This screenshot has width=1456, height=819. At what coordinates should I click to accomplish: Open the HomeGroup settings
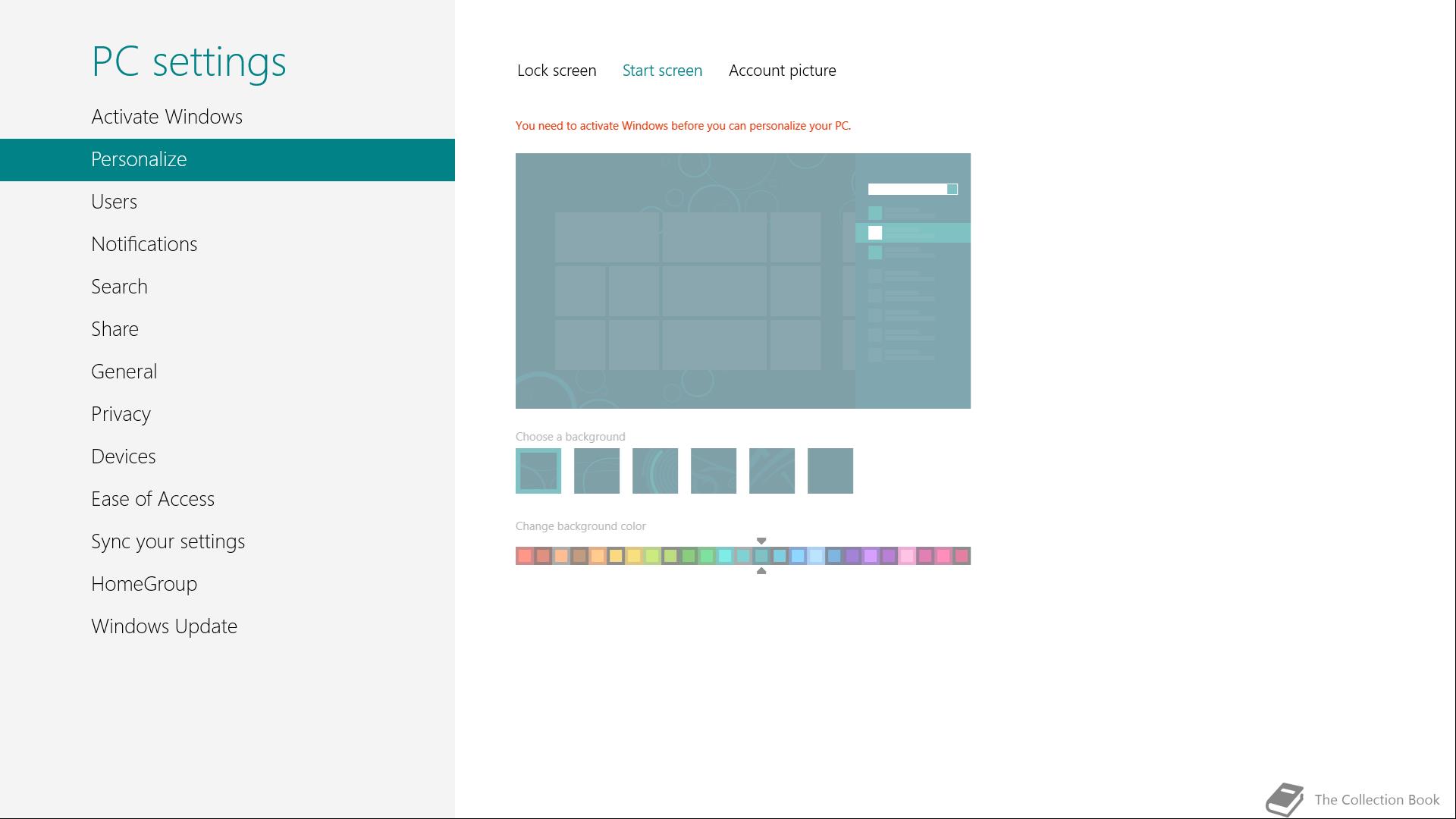point(144,584)
